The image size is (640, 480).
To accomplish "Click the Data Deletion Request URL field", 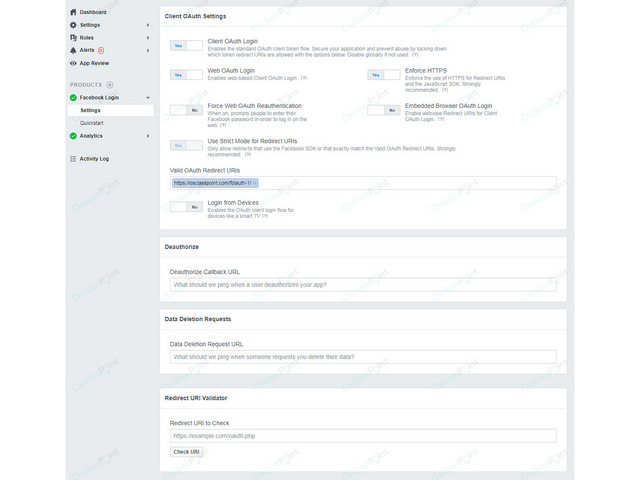I will point(363,357).
